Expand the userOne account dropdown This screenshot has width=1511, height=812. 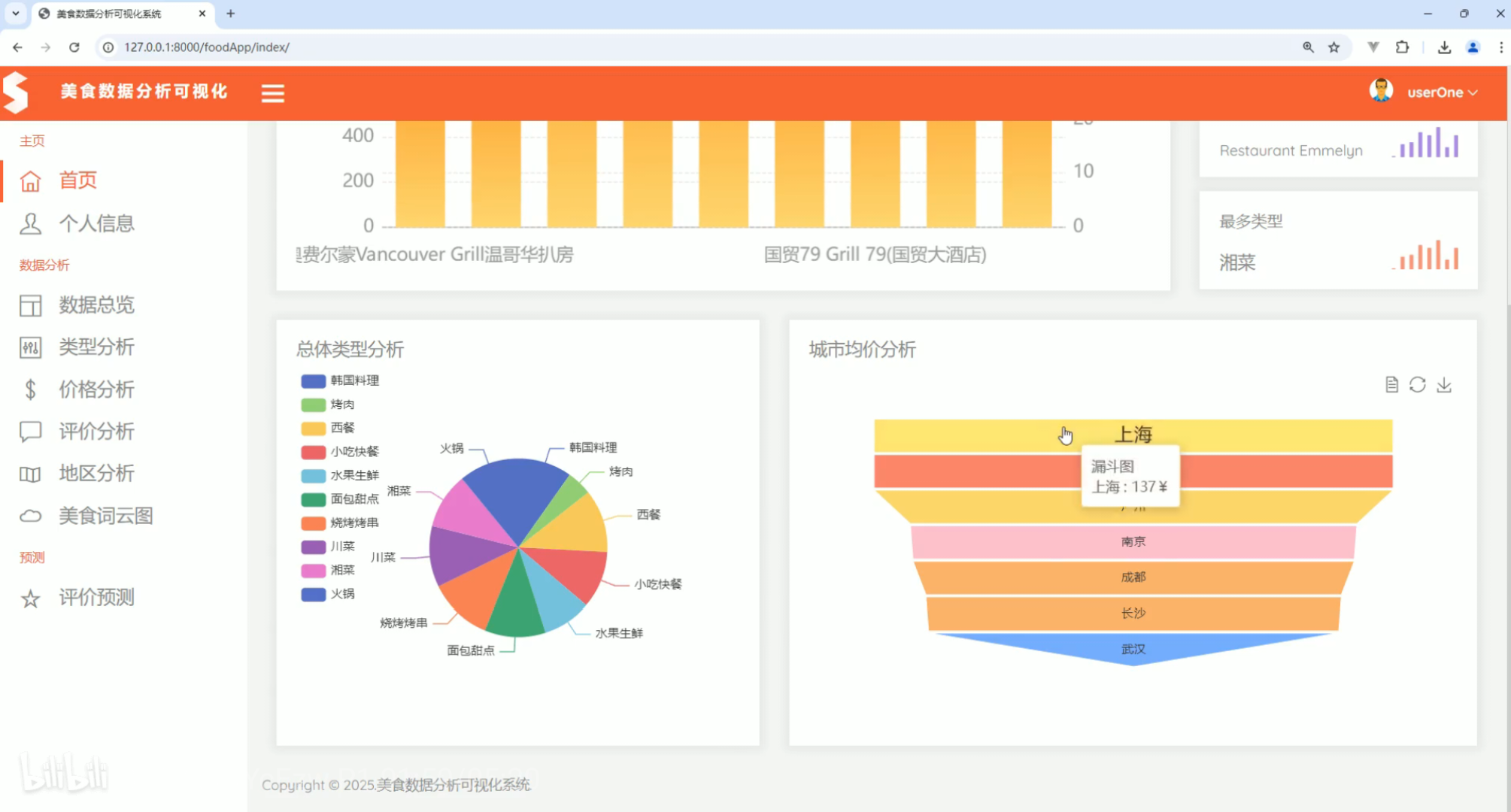pyautogui.click(x=1441, y=92)
